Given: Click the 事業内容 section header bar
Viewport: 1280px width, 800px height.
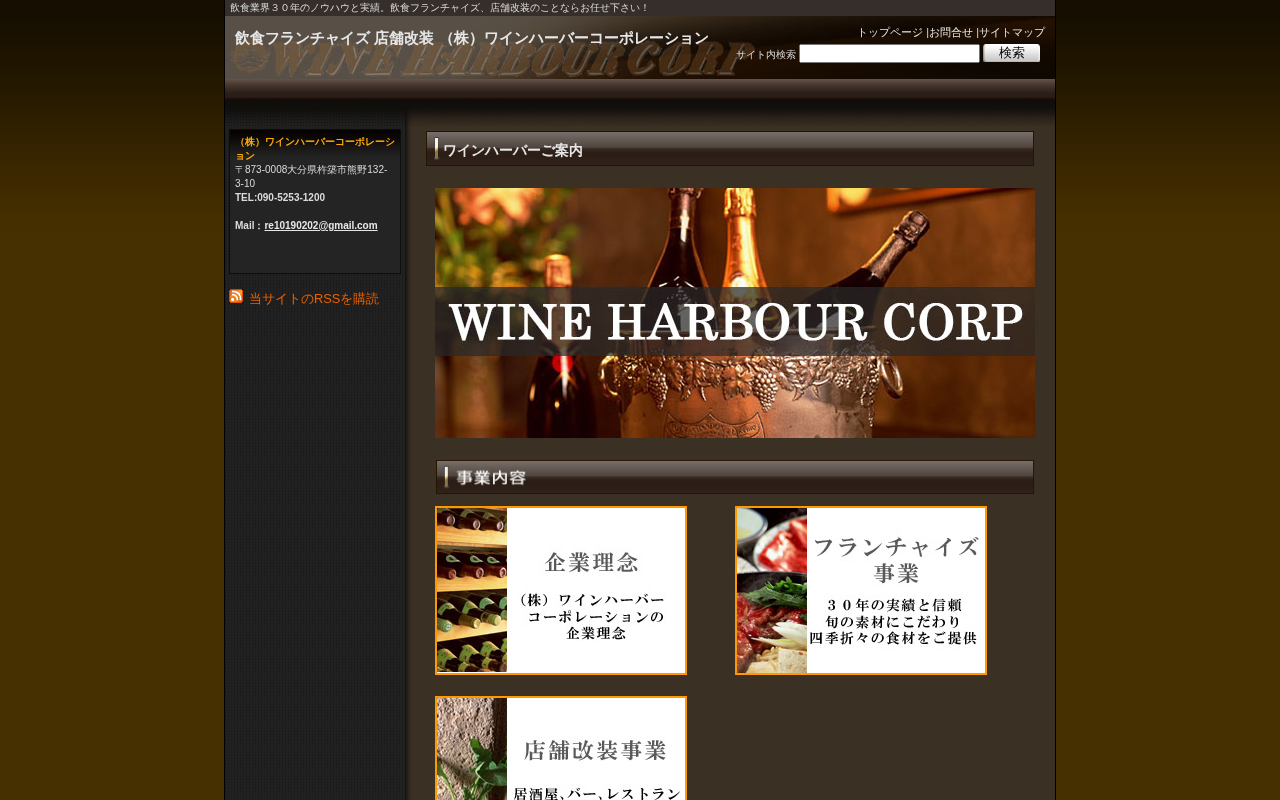Looking at the screenshot, I should (735, 477).
